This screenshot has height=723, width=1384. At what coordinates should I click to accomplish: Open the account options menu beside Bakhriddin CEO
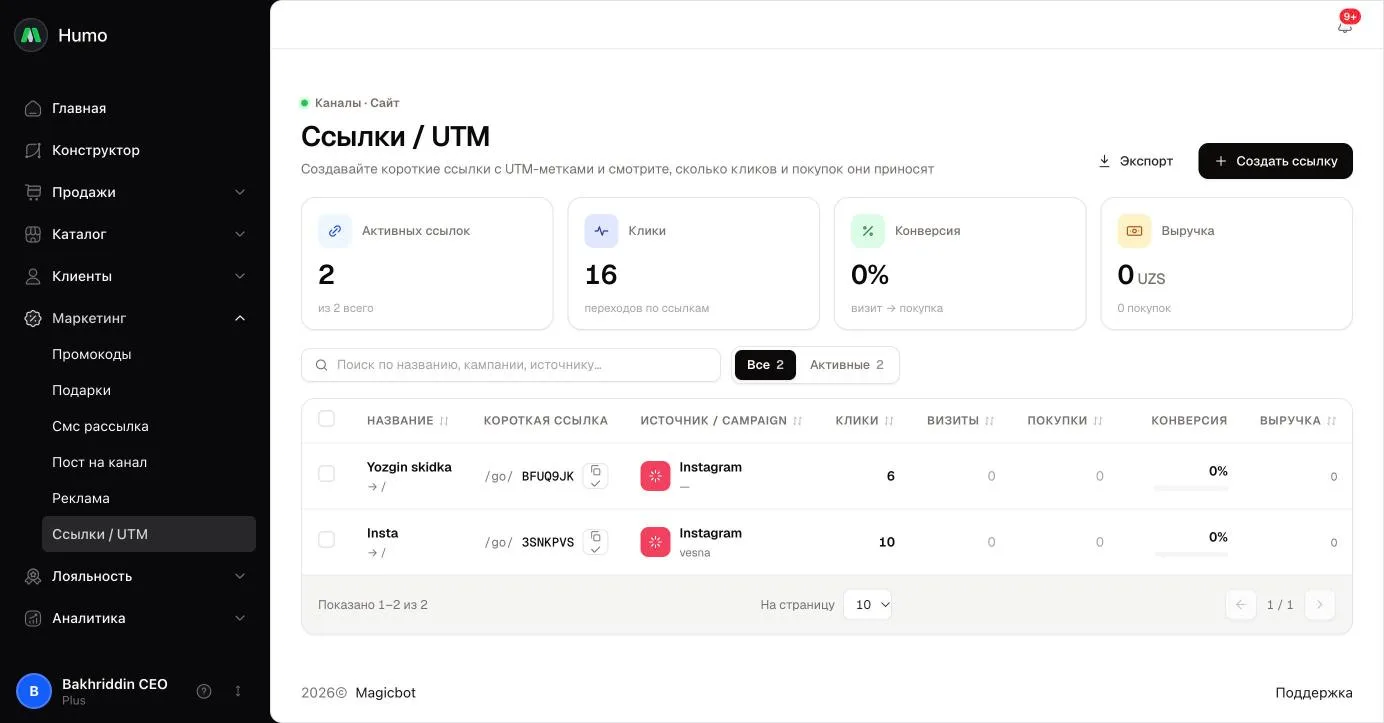[x=238, y=691]
